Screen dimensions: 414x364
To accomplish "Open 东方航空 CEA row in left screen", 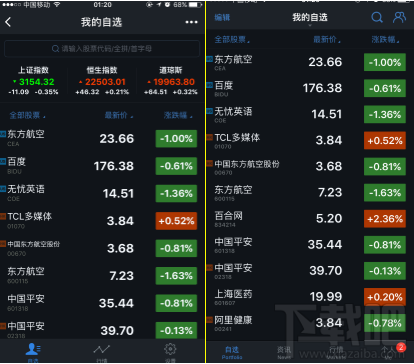I will click(102, 139).
